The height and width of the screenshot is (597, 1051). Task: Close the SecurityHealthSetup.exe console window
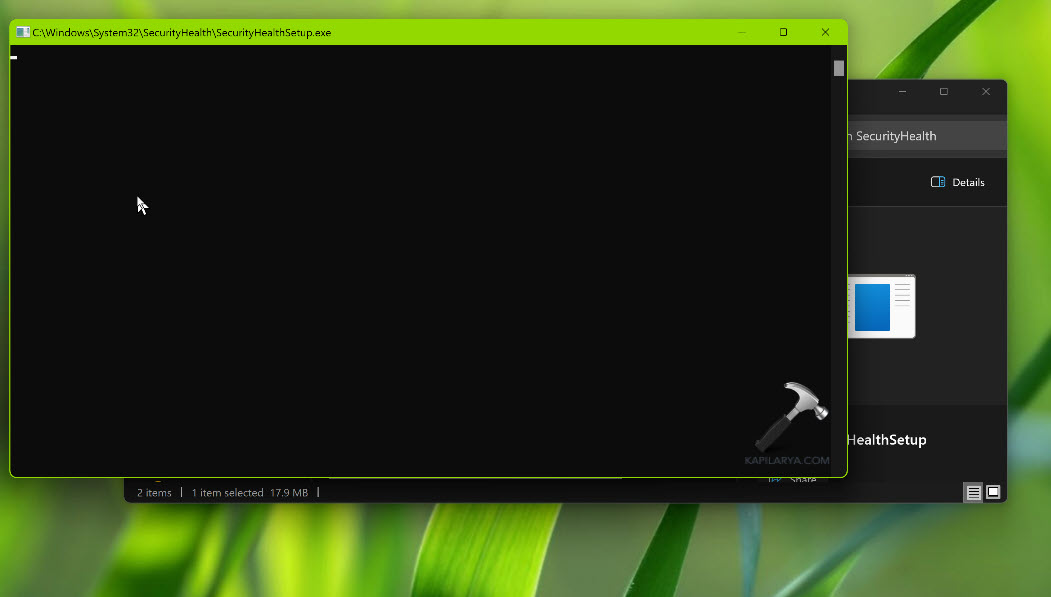[x=825, y=32]
